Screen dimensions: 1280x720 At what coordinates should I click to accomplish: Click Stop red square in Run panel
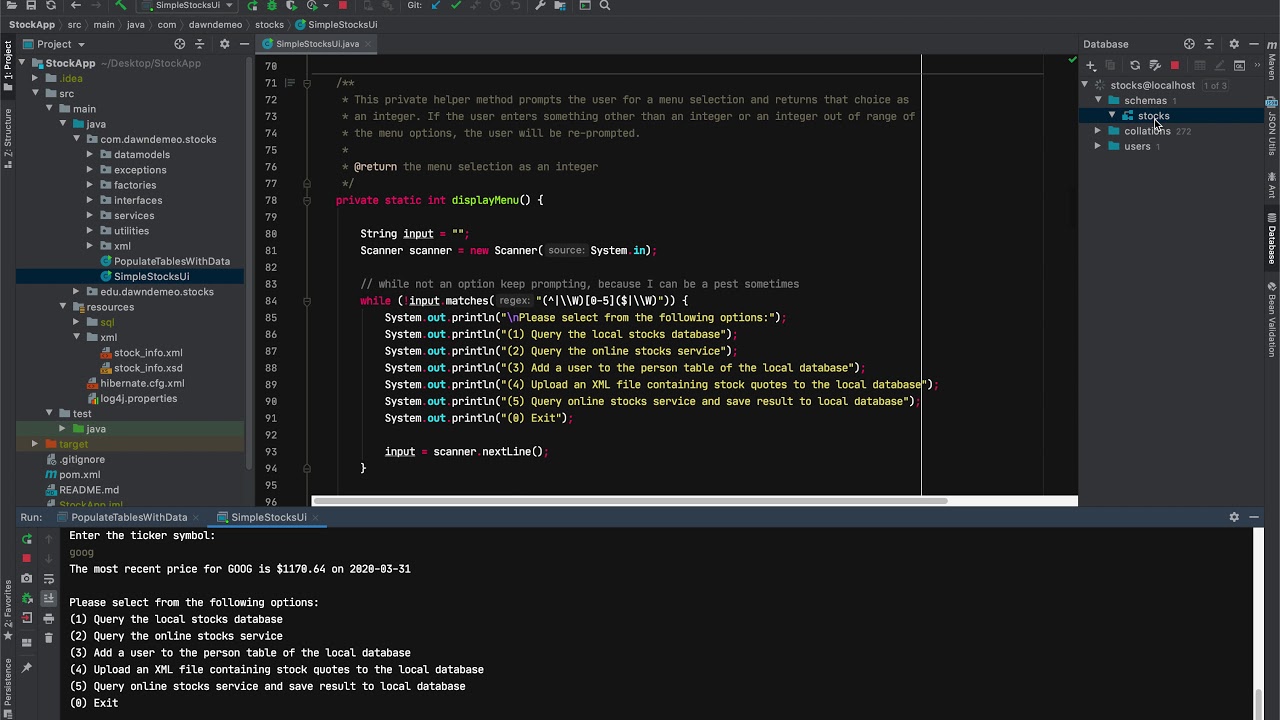[x=27, y=558]
